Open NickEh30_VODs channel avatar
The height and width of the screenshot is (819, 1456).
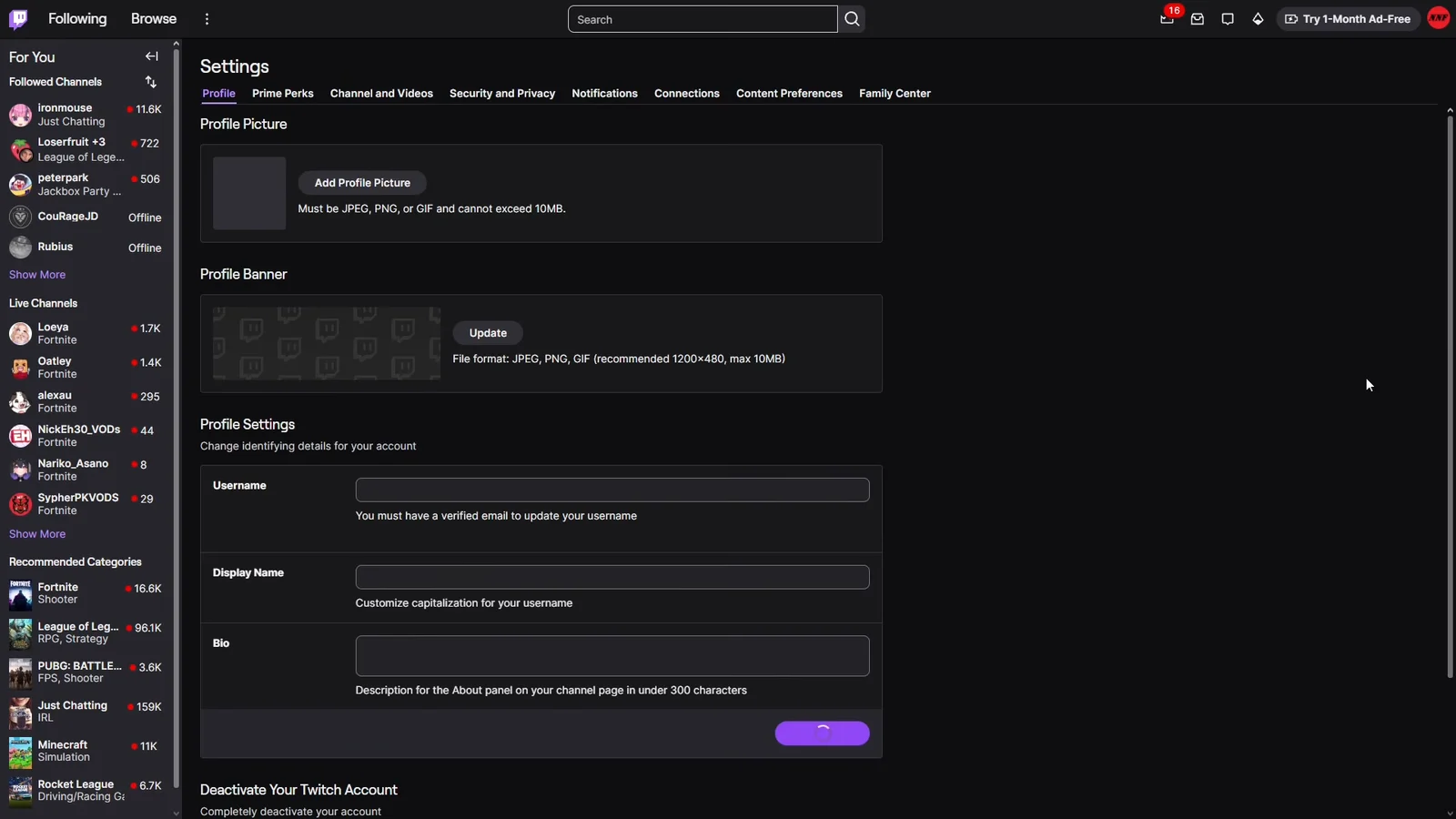pyautogui.click(x=20, y=436)
